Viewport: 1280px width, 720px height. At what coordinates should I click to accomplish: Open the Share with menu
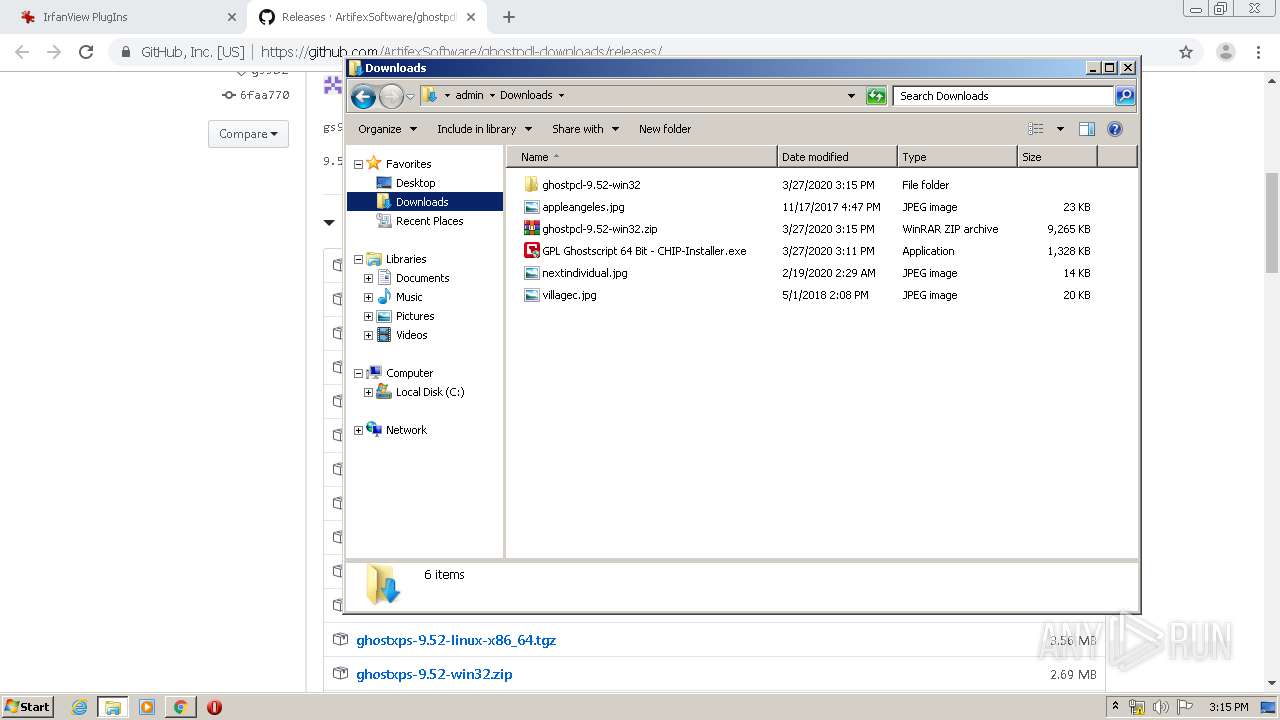tap(585, 129)
